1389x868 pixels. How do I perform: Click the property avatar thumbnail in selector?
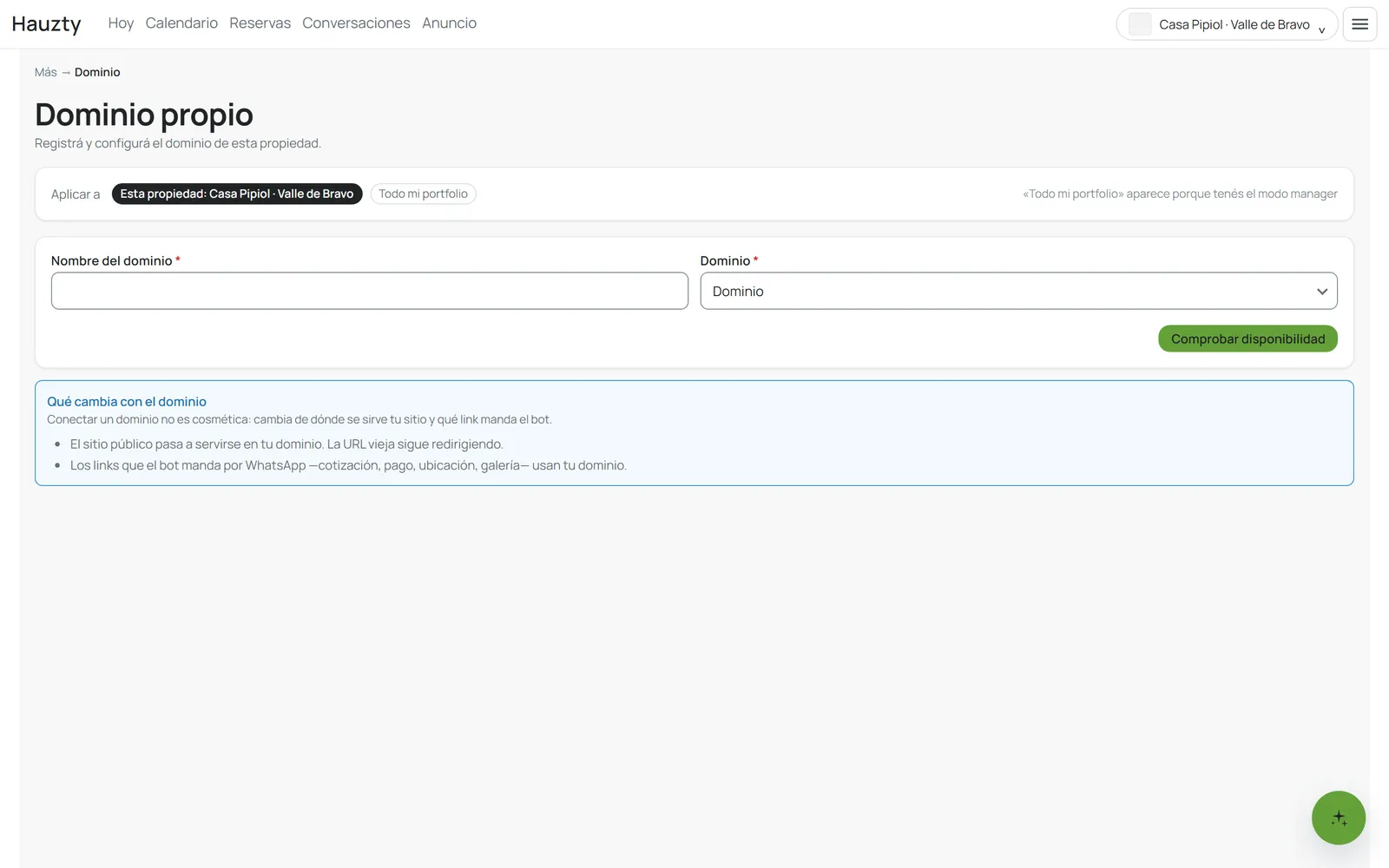[1140, 24]
